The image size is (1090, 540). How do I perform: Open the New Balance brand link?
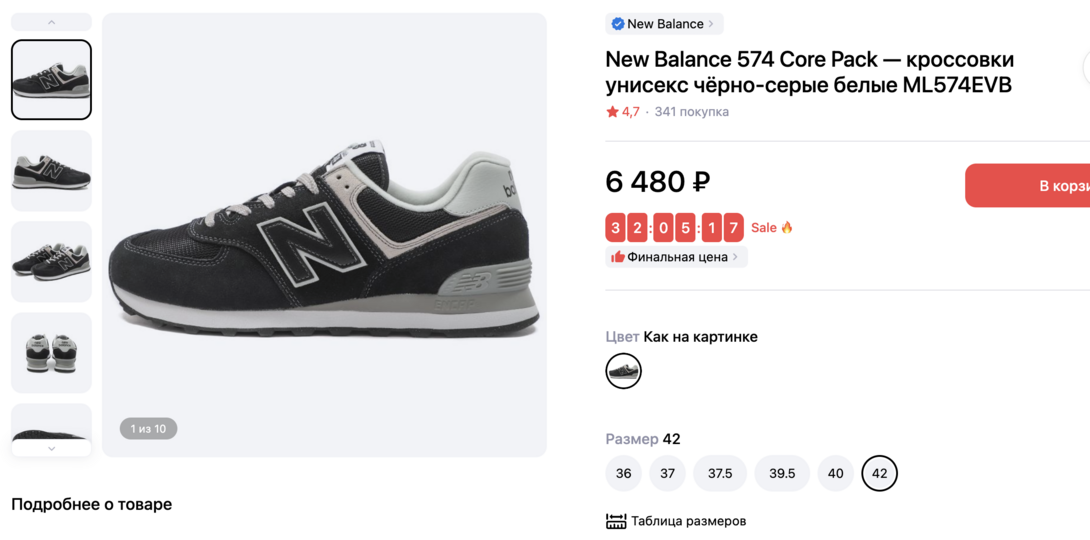point(665,24)
